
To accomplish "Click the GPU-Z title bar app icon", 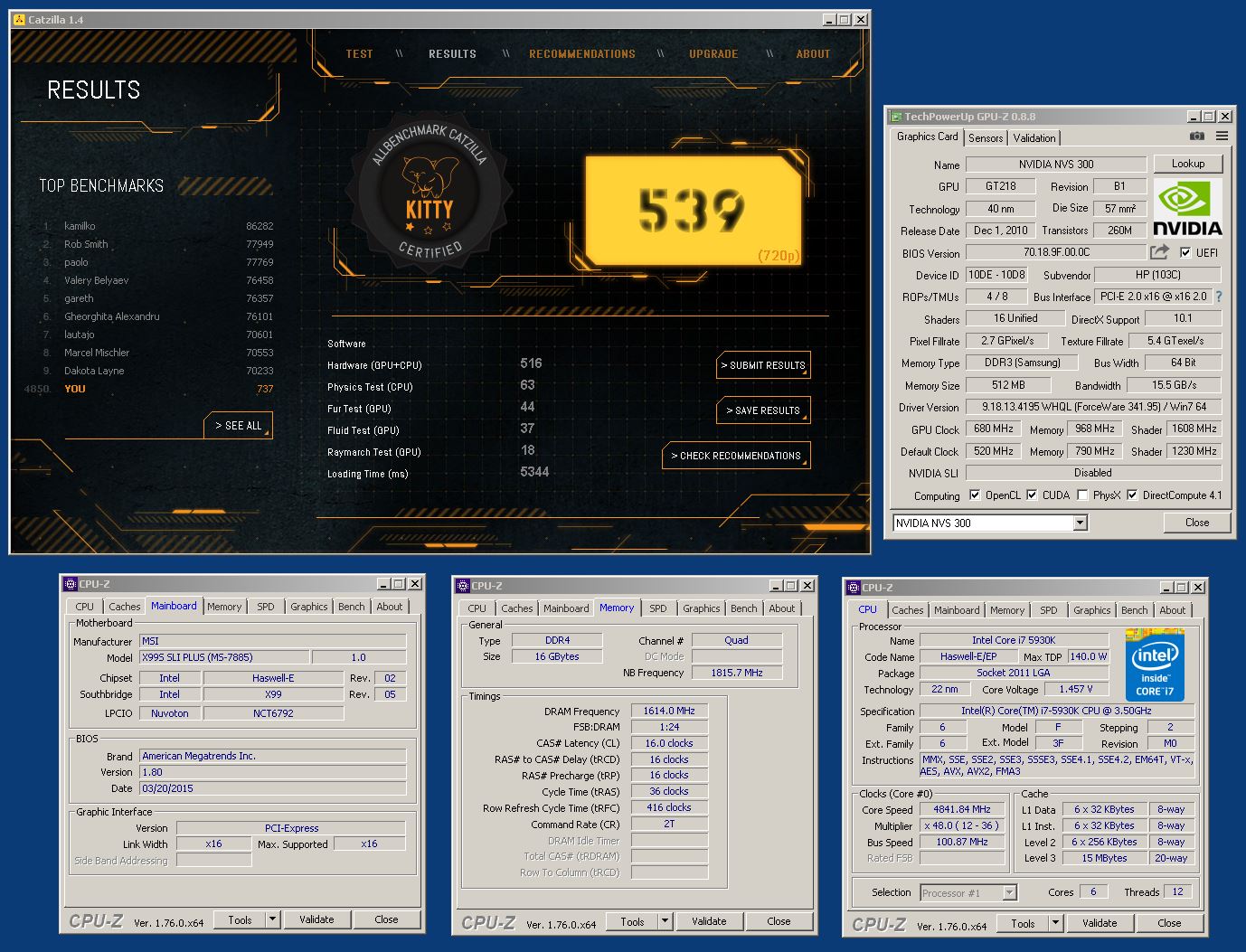I will [895, 117].
